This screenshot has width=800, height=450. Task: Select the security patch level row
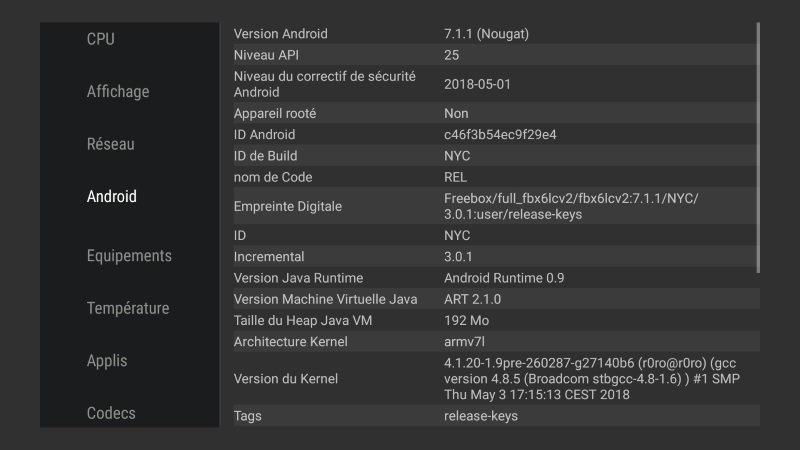tap(490, 84)
